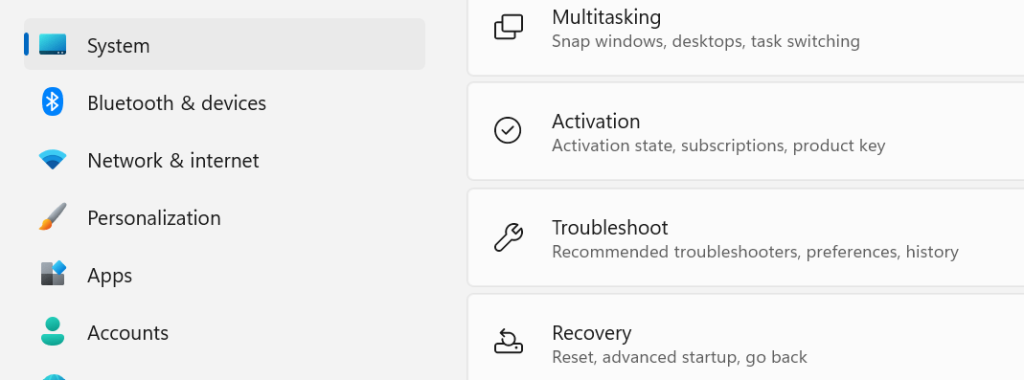Select System in the navigation sidebar
Viewport: 1024px width, 380px height.
[x=225, y=44]
